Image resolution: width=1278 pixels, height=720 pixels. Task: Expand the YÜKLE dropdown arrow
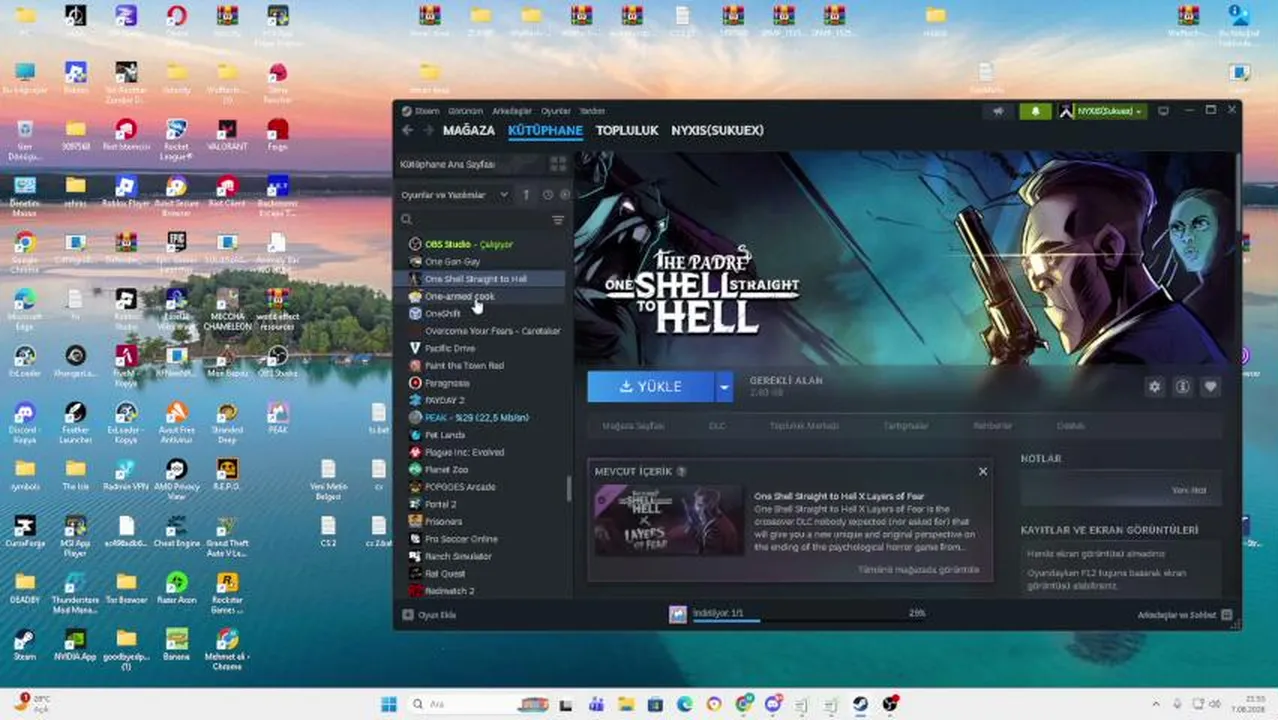(x=723, y=386)
